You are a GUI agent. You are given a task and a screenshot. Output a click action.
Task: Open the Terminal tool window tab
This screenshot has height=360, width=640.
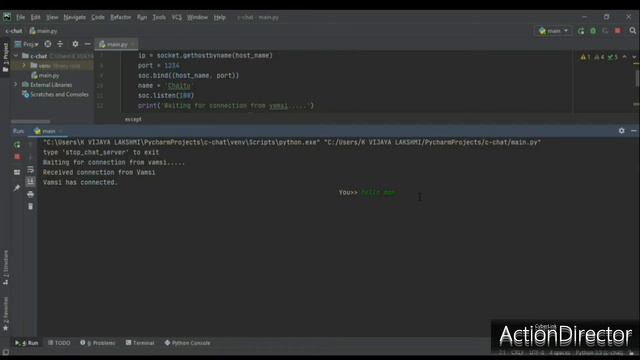[x=140, y=343]
